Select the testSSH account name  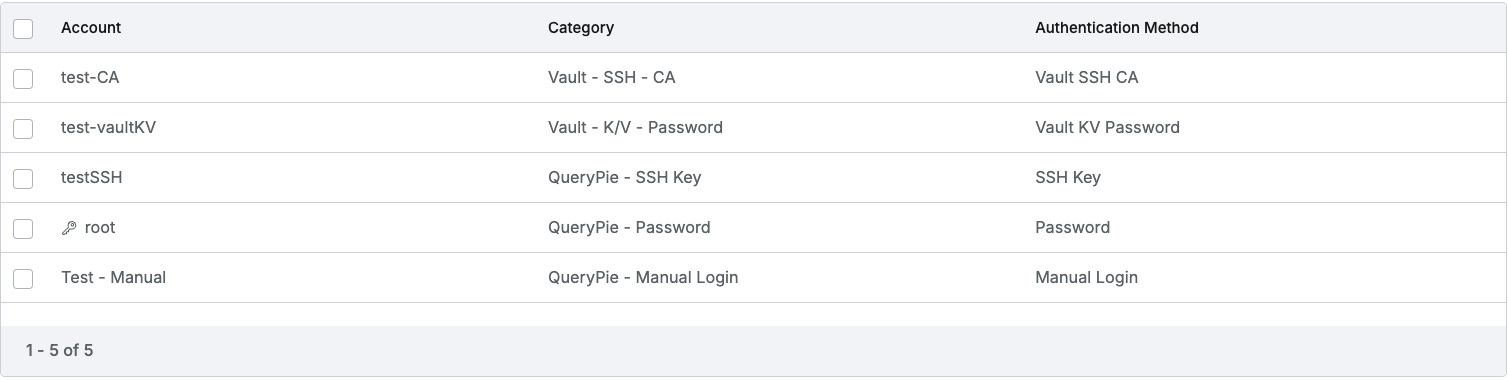tap(92, 178)
